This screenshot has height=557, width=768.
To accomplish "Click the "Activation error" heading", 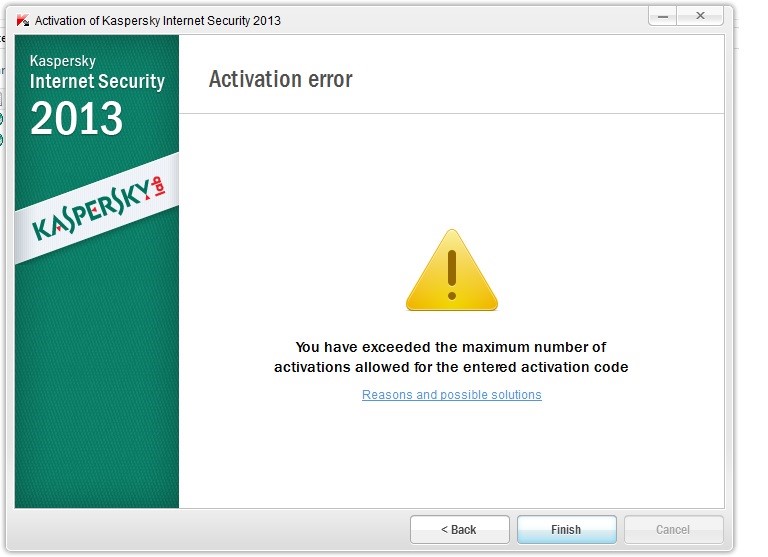I will point(281,79).
